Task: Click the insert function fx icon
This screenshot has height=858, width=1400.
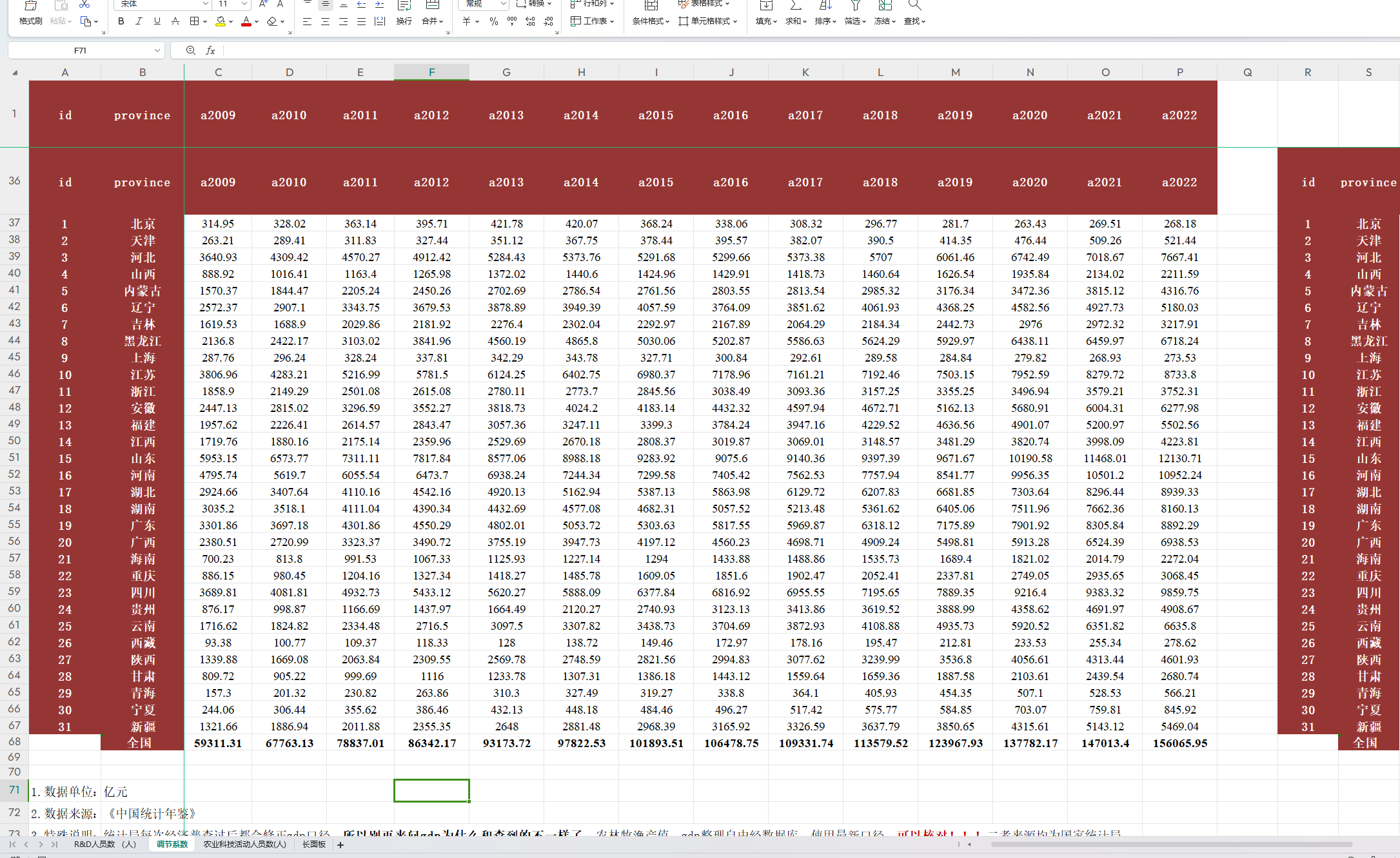Action: (x=210, y=50)
